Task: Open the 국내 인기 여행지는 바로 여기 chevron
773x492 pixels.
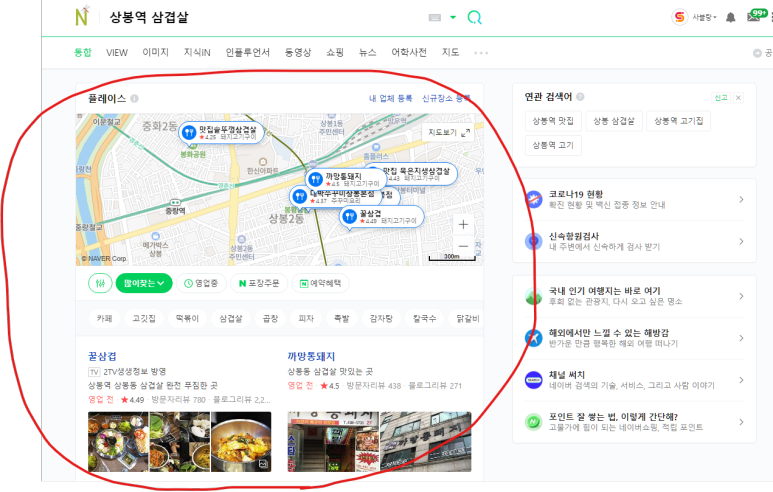Action: pos(741,296)
